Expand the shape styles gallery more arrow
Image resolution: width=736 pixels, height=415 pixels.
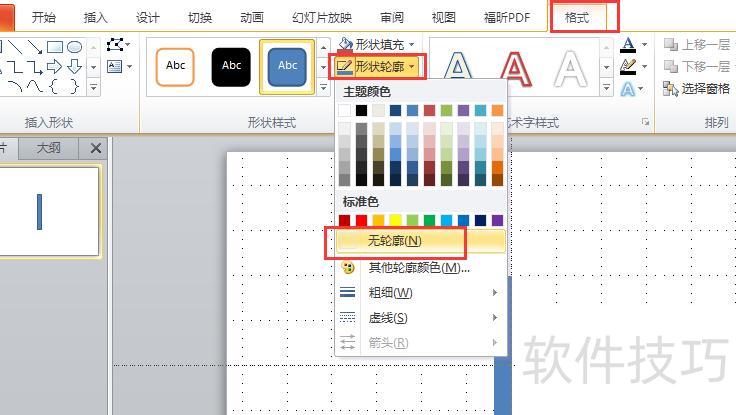(323, 89)
